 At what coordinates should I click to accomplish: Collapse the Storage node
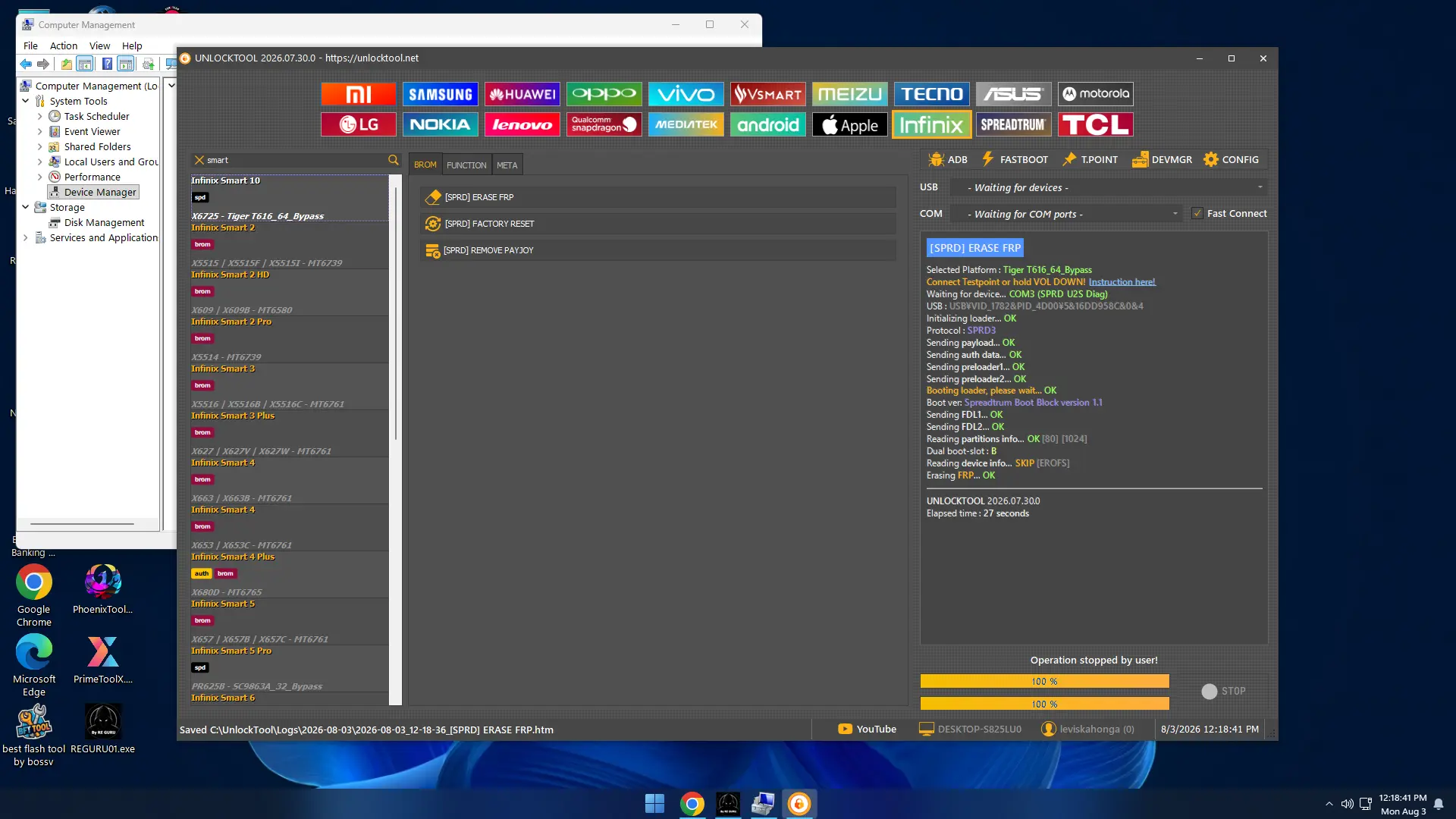[x=26, y=207]
